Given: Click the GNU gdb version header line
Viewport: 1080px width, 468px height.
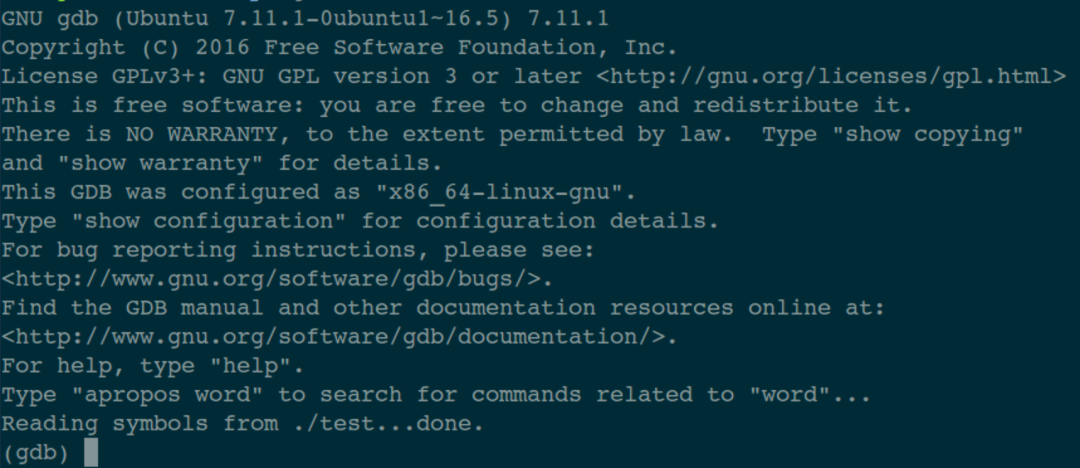Looking at the screenshot, I should click(x=305, y=19).
